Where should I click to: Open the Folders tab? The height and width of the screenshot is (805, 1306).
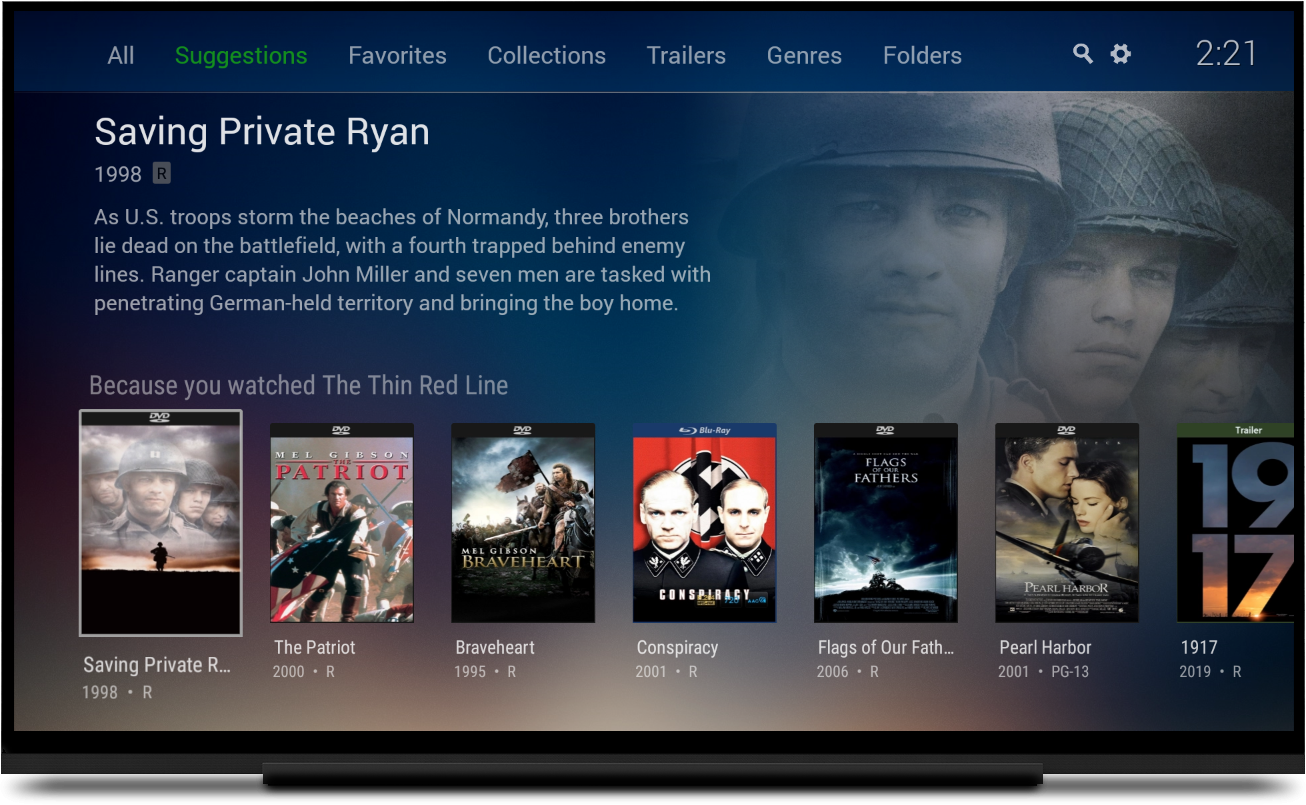[922, 56]
